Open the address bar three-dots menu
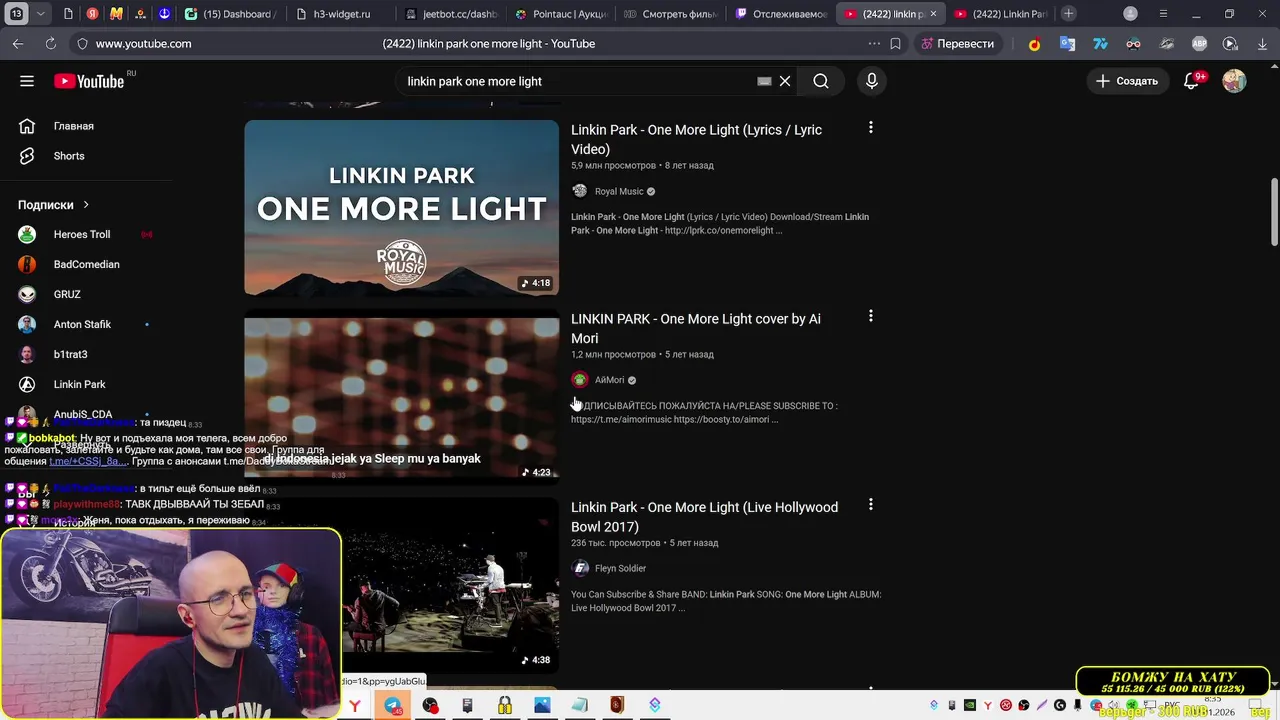 (x=874, y=44)
